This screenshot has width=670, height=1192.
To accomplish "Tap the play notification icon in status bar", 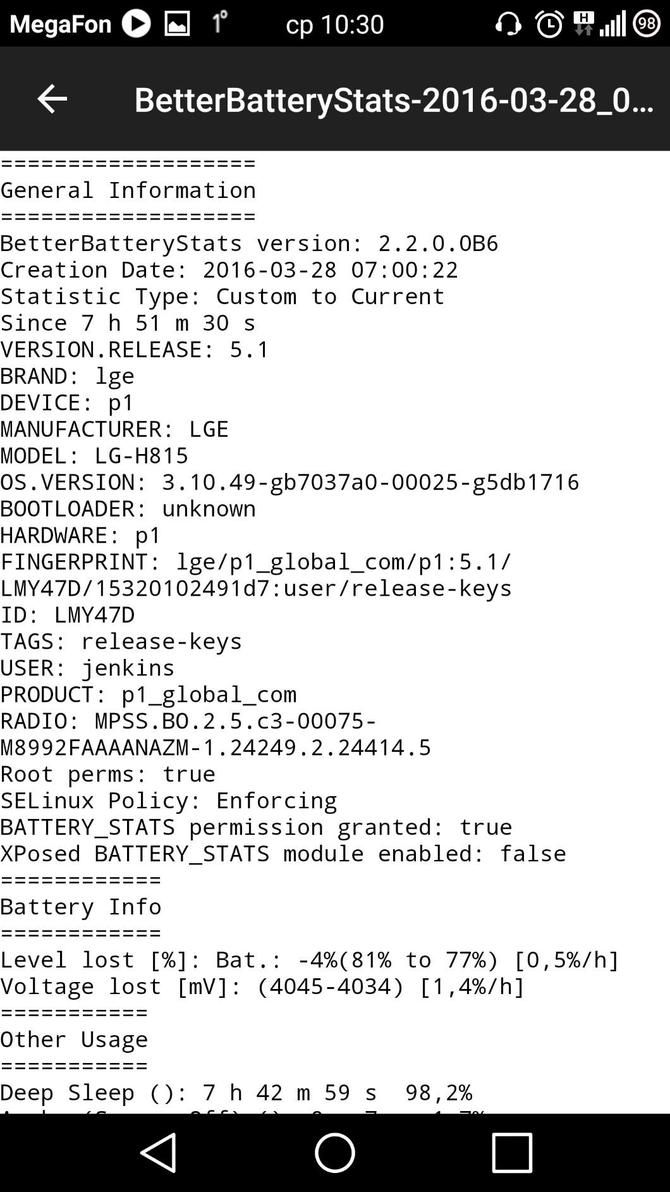I will [x=136, y=23].
